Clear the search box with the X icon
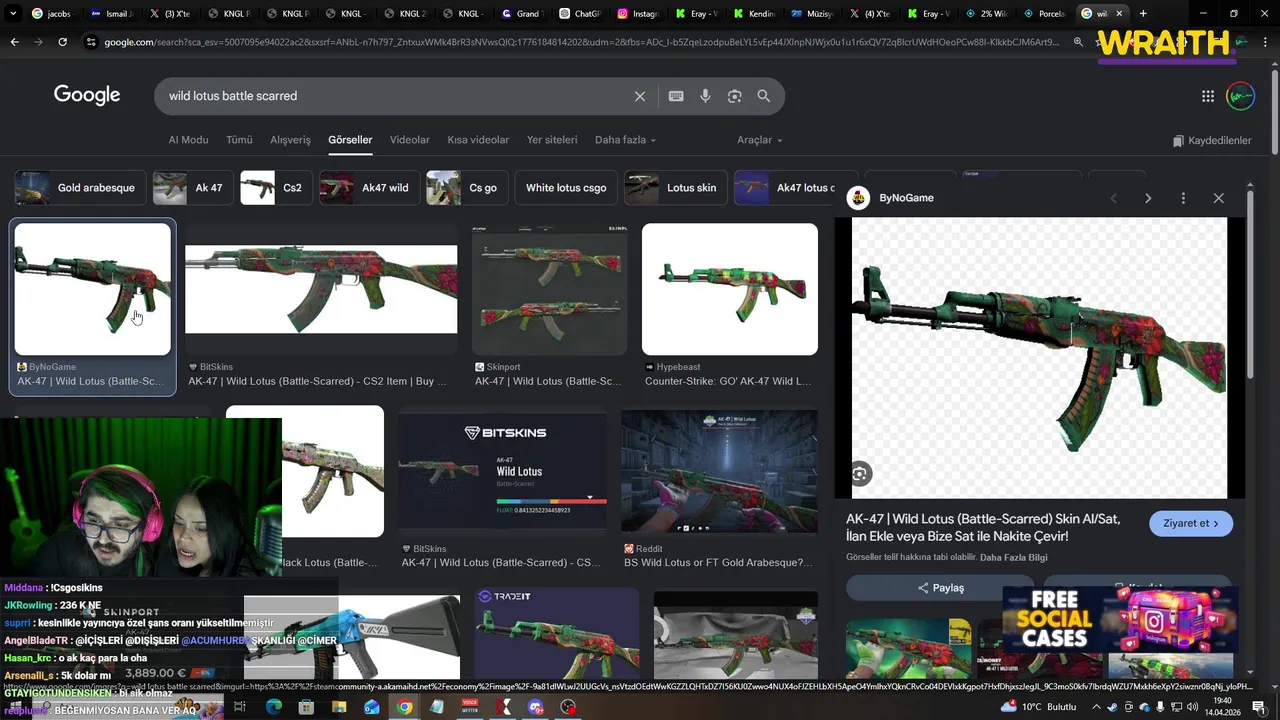Image resolution: width=1280 pixels, height=720 pixels. [x=640, y=96]
